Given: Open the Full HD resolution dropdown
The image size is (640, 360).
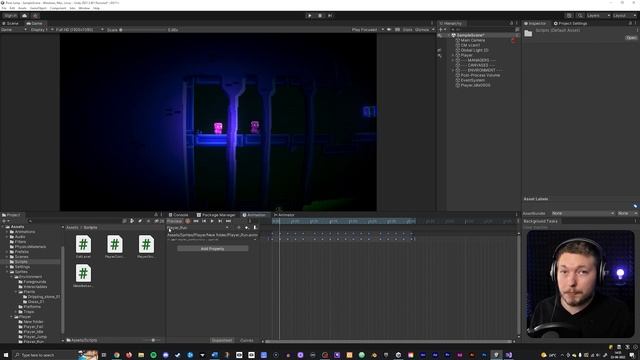Looking at the screenshot, I should point(79,30).
